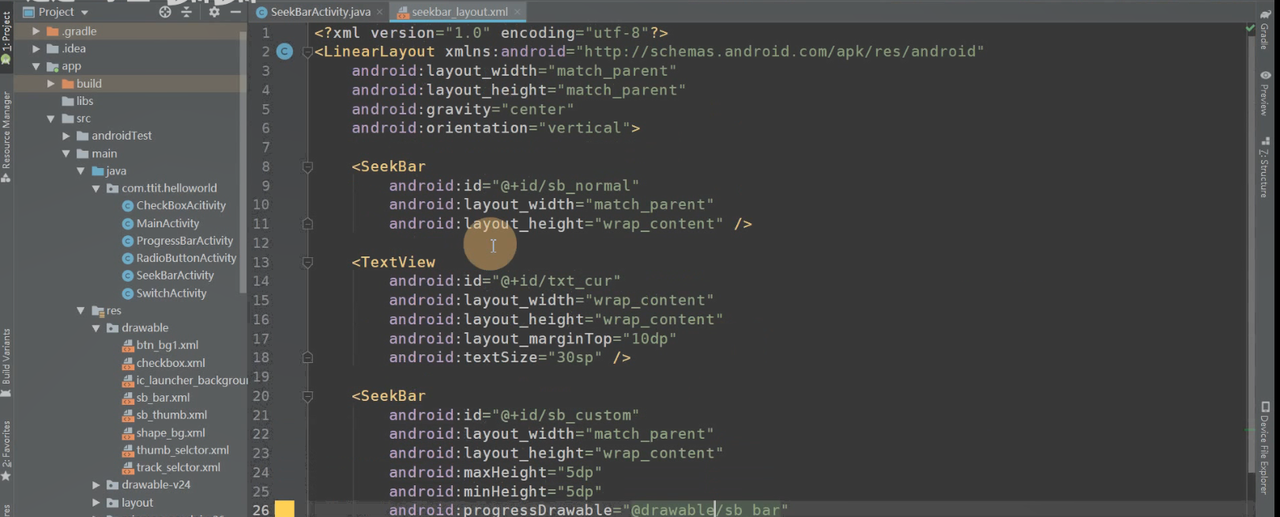Image resolution: width=1280 pixels, height=517 pixels.
Task: Open ic_launcher_background drawable file
Action: pyautogui.click(x=184, y=380)
